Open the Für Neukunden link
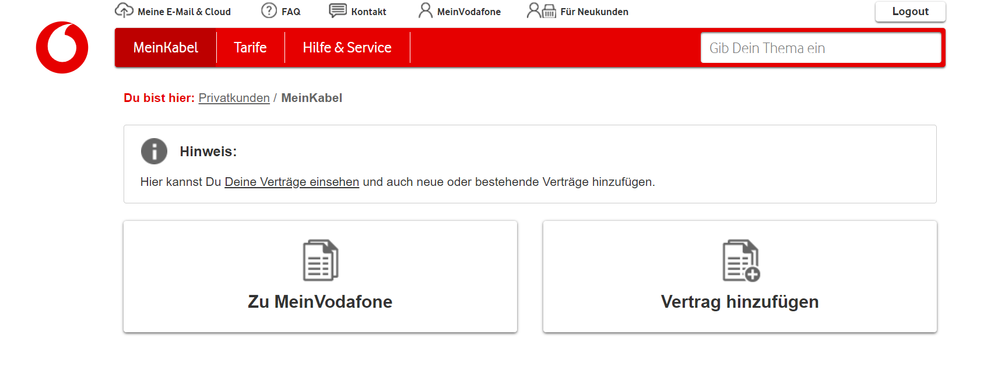 point(594,11)
